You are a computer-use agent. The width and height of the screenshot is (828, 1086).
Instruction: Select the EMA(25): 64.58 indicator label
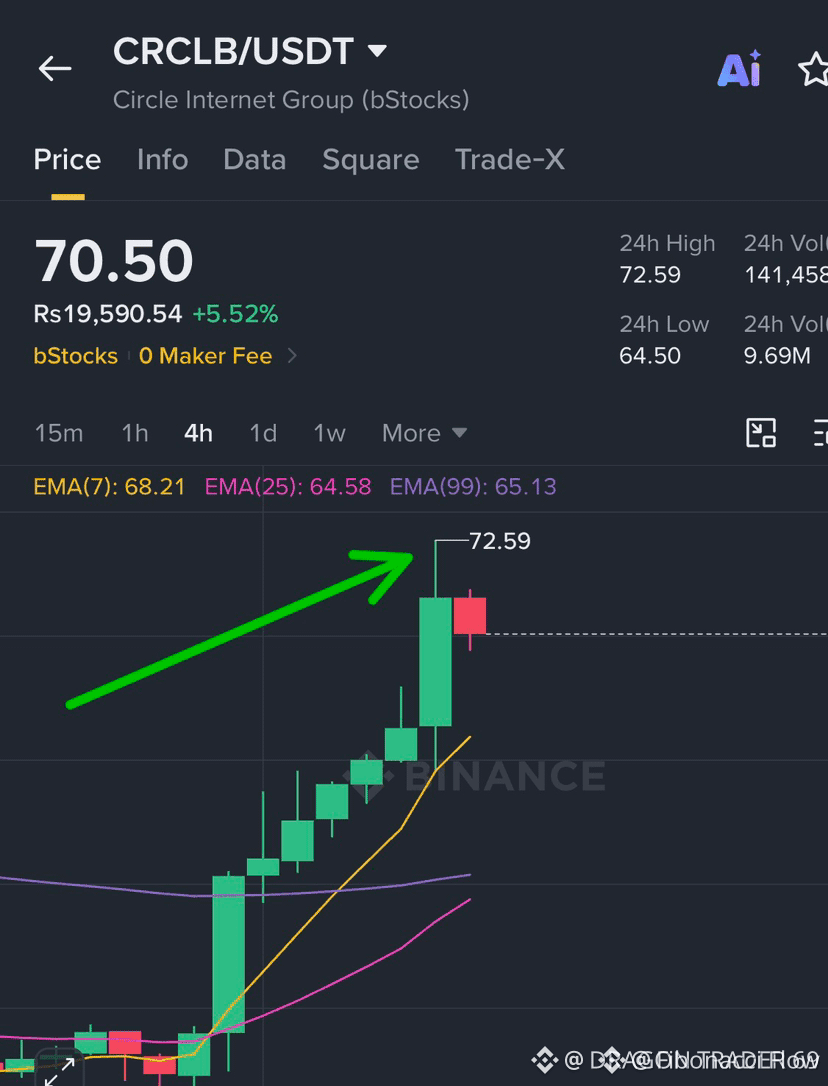click(x=288, y=487)
